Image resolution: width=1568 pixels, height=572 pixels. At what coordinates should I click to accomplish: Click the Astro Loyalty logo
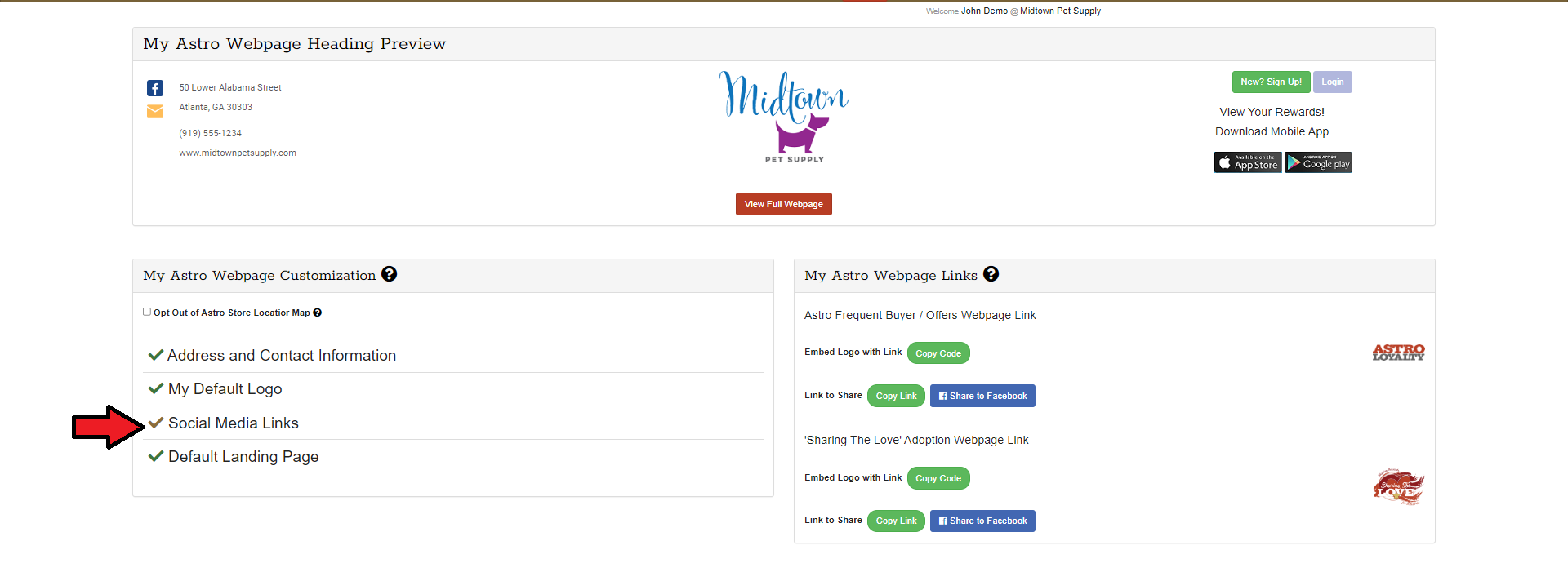click(x=1398, y=353)
